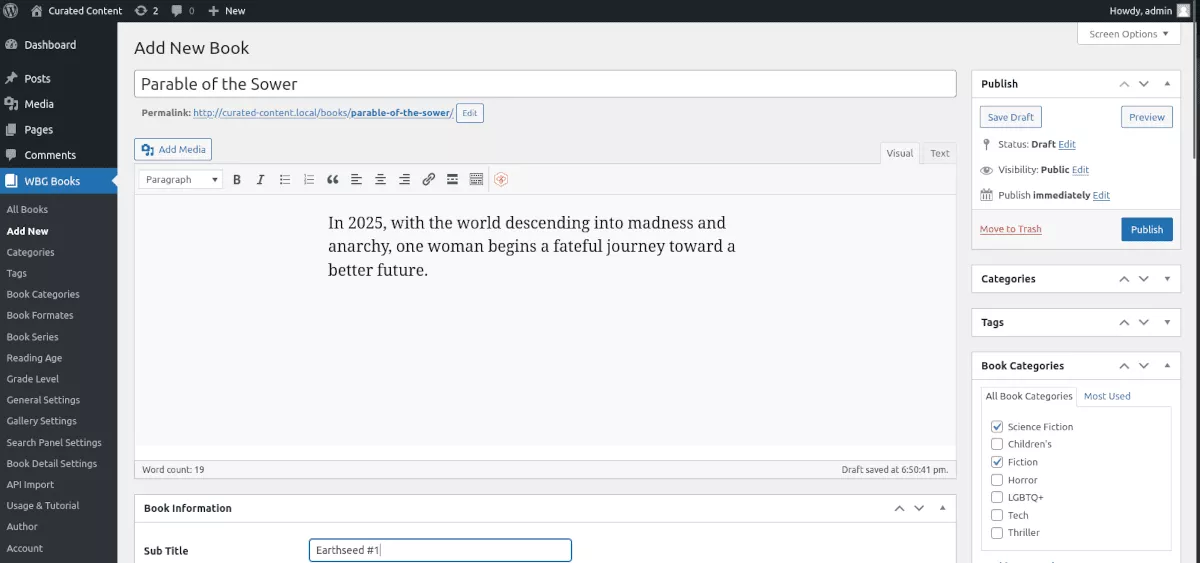This screenshot has height=563, width=1200.
Task: Edit the Visibility setting link
Action: [1080, 170]
